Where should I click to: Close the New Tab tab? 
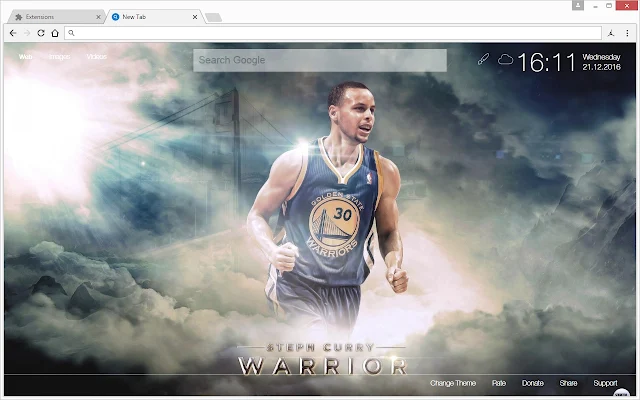[x=195, y=17]
